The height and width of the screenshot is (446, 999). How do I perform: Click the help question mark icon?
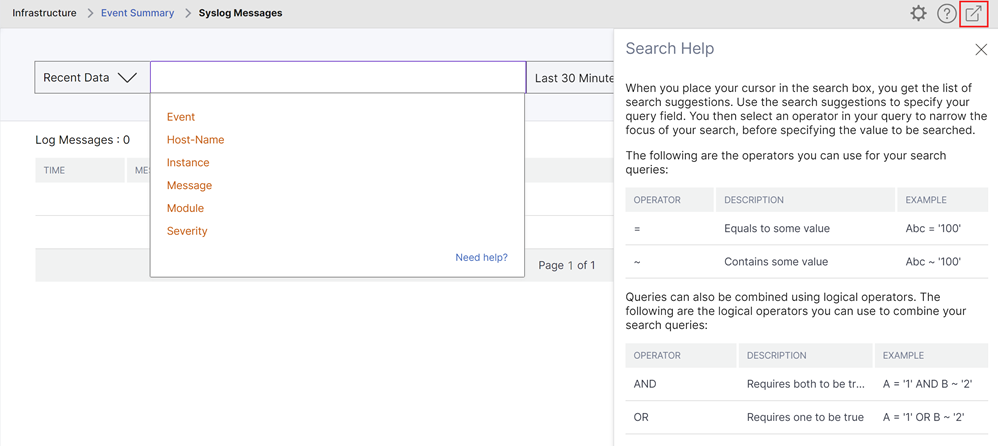[x=947, y=13]
